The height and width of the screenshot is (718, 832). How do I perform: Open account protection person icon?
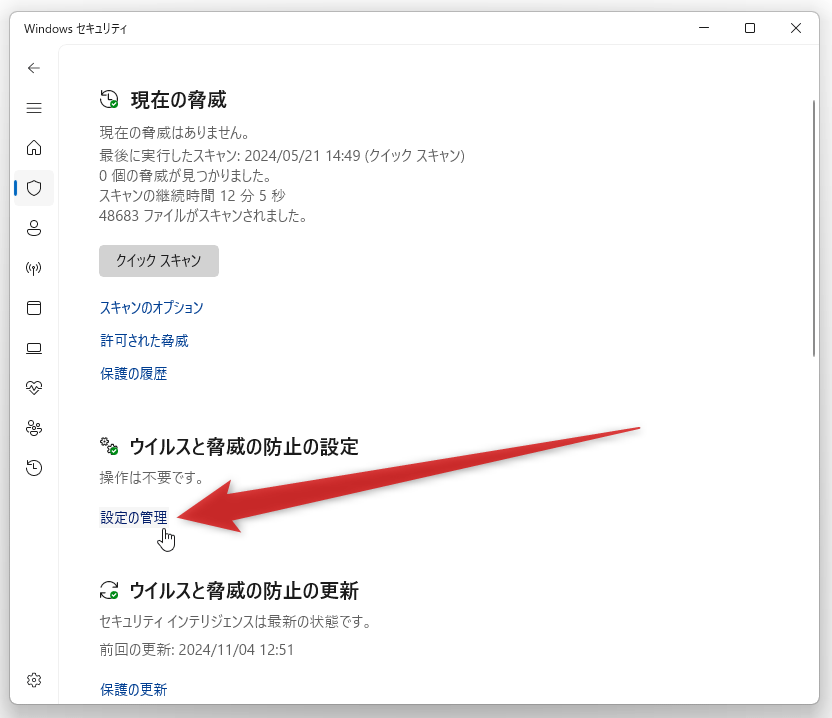(34, 228)
